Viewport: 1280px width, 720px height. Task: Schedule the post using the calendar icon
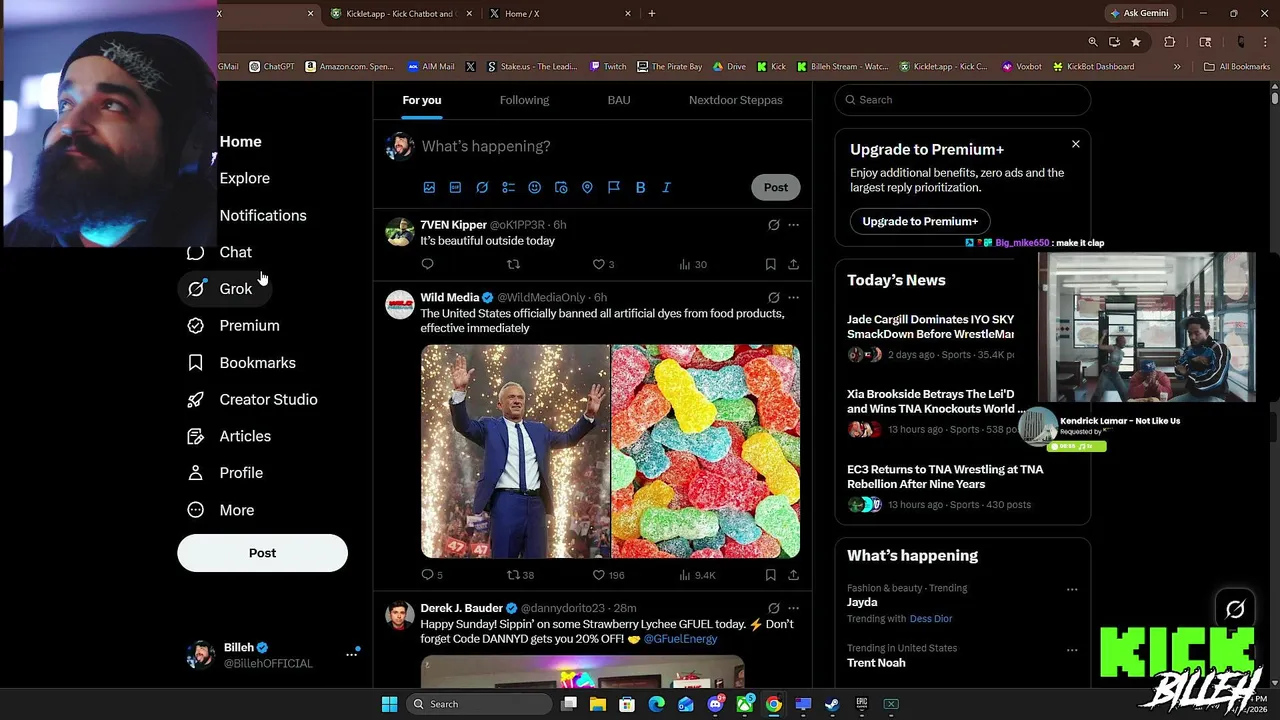561,187
